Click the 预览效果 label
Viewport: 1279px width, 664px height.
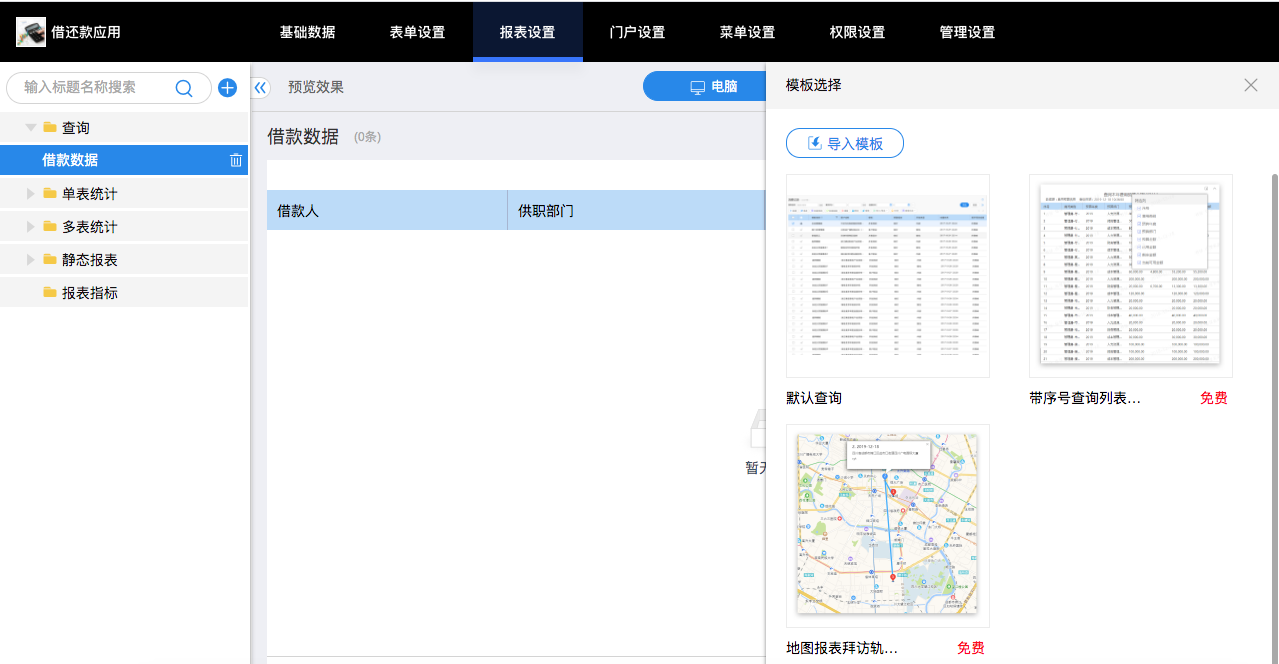[x=316, y=87]
